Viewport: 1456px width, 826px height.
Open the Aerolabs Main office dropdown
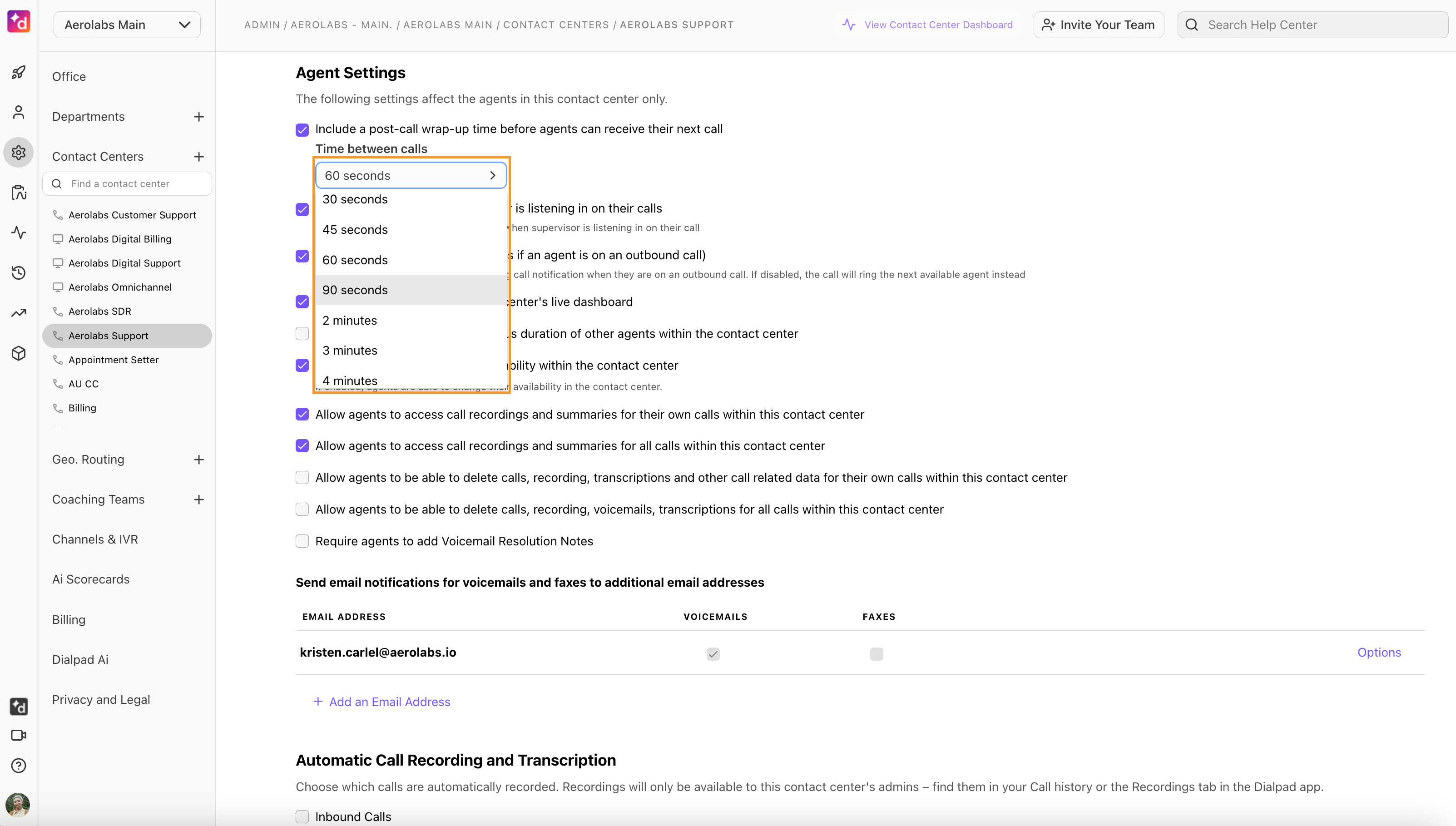[127, 25]
